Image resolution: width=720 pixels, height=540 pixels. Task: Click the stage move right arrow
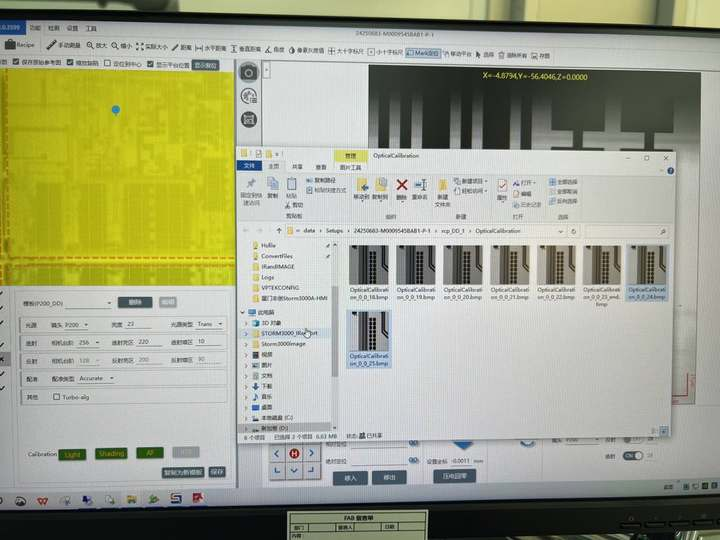pos(311,453)
